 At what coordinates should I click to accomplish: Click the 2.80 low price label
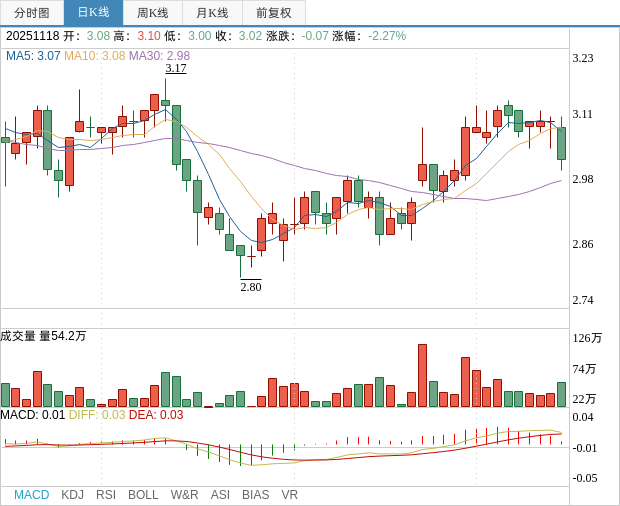click(x=251, y=287)
